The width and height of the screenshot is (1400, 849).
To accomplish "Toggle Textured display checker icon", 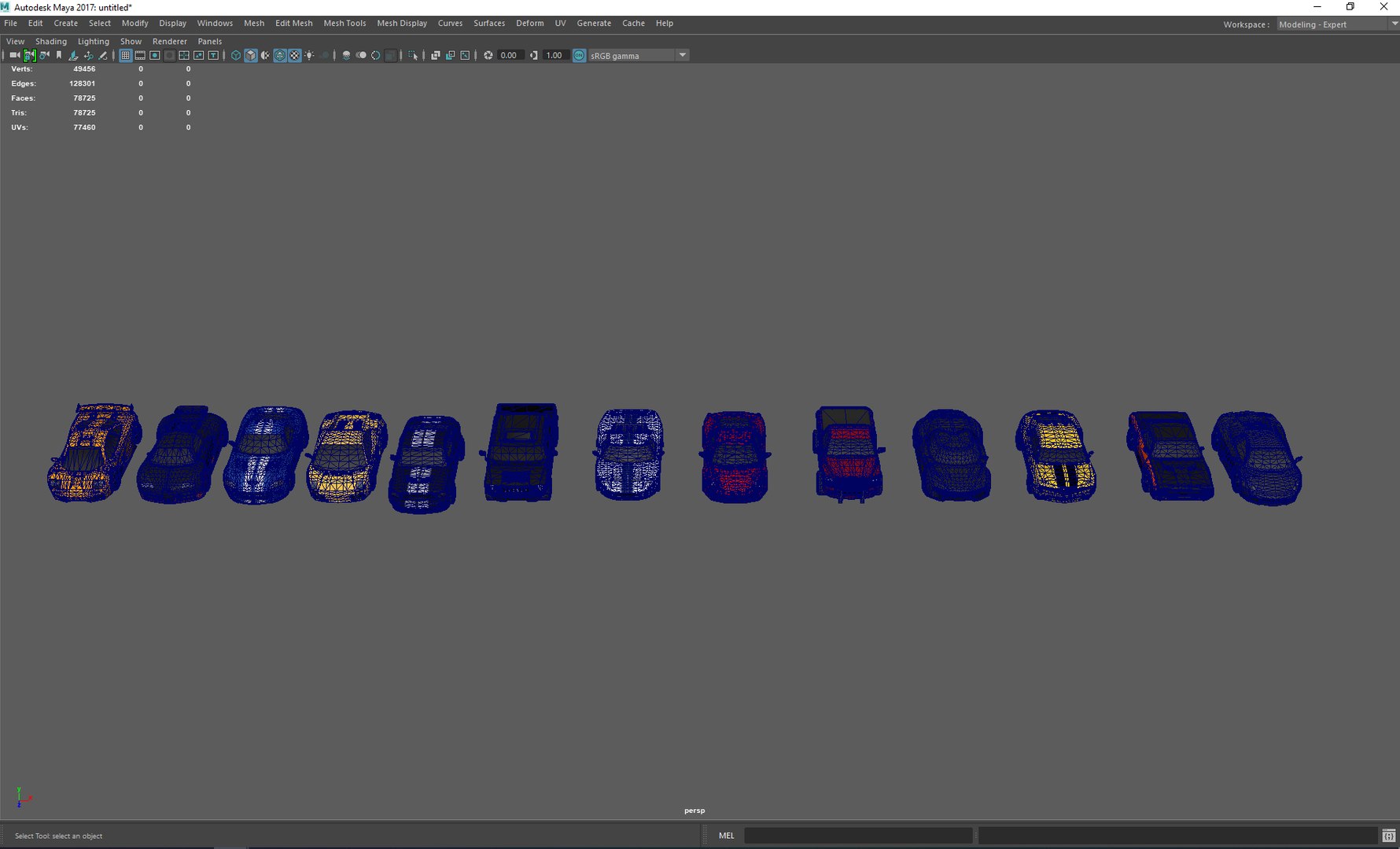I will click(x=294, y=55).
